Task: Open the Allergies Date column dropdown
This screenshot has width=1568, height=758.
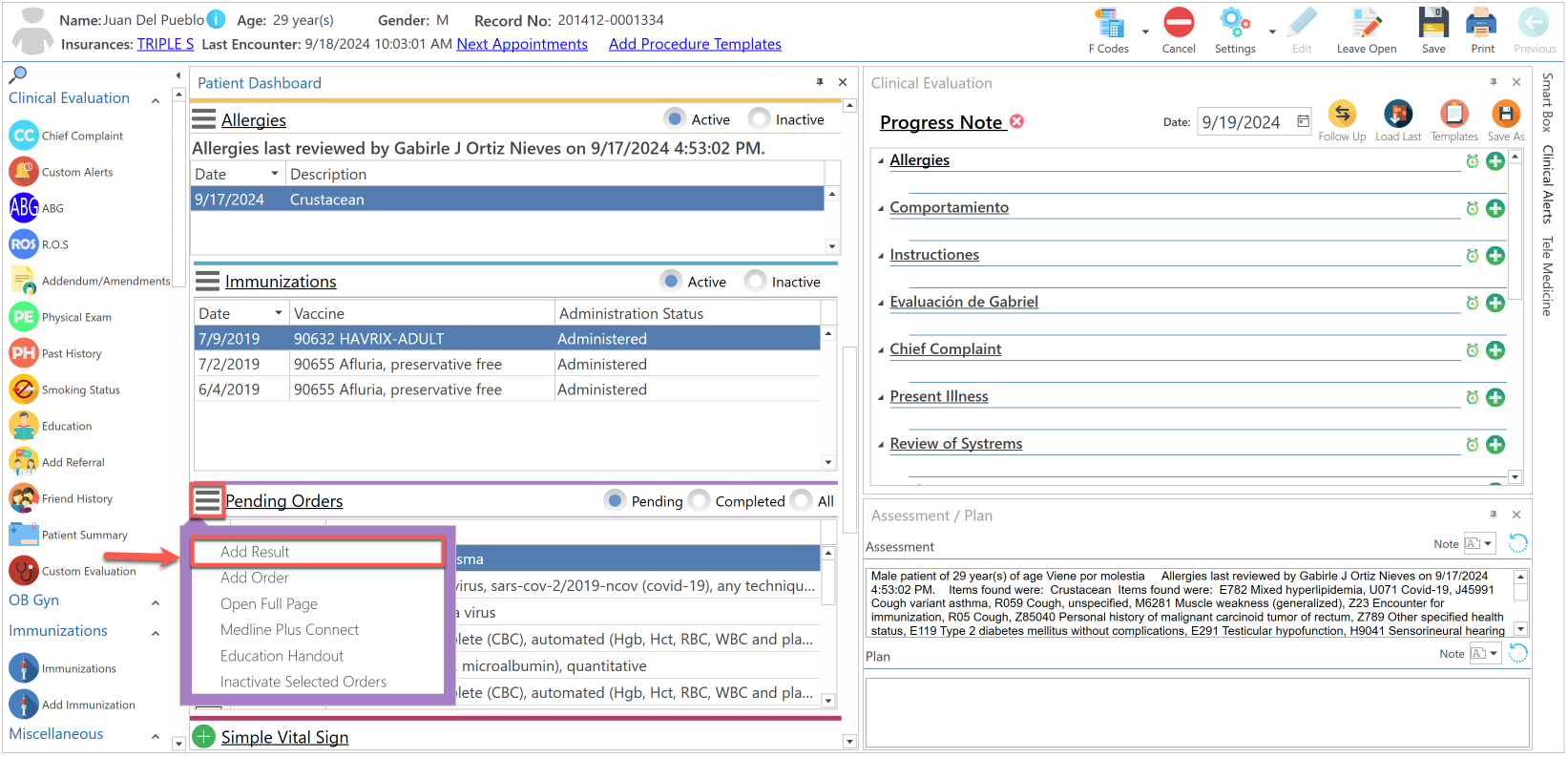Action: click(275, 174)
